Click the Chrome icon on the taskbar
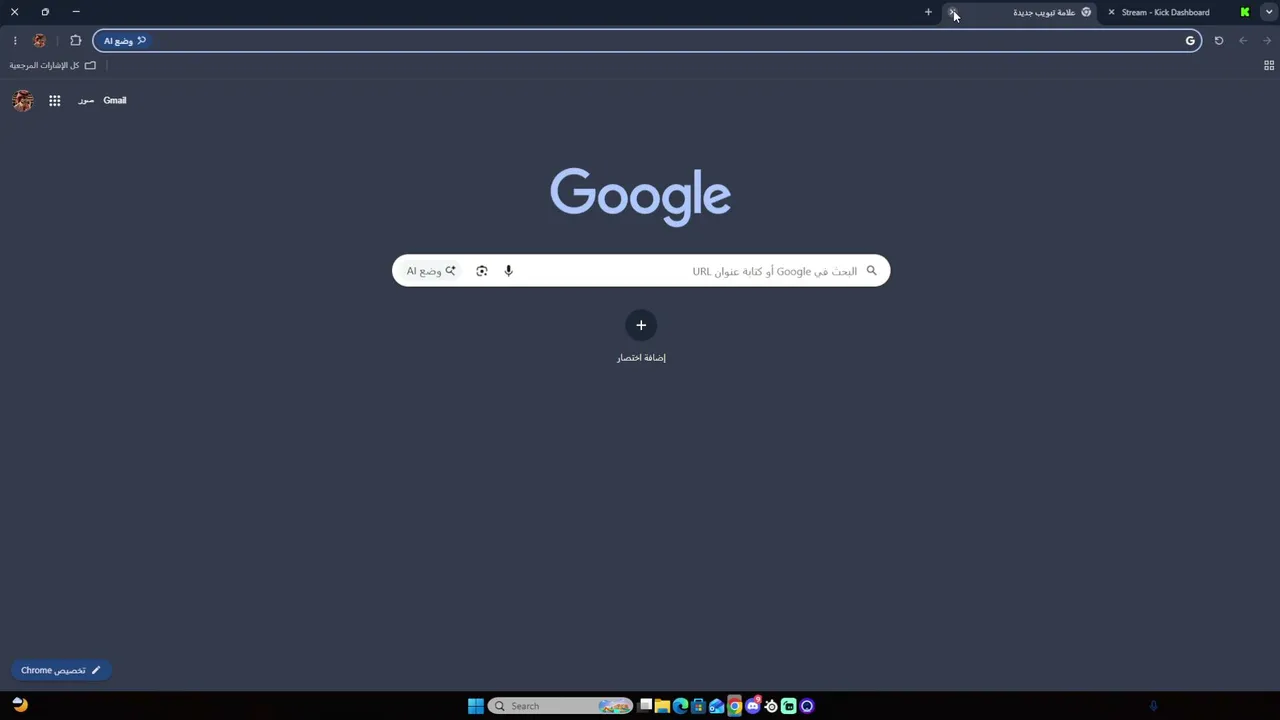 (735, 706)
